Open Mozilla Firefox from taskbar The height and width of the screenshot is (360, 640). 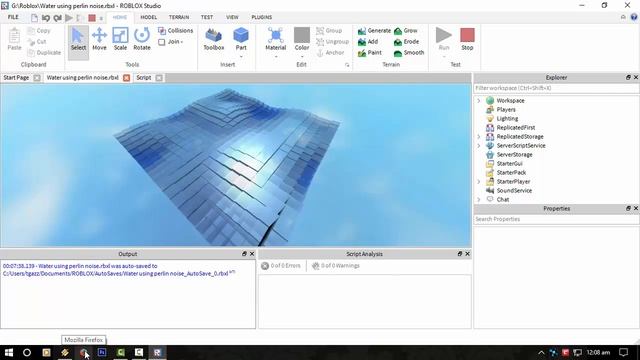[x=84, y=352]
